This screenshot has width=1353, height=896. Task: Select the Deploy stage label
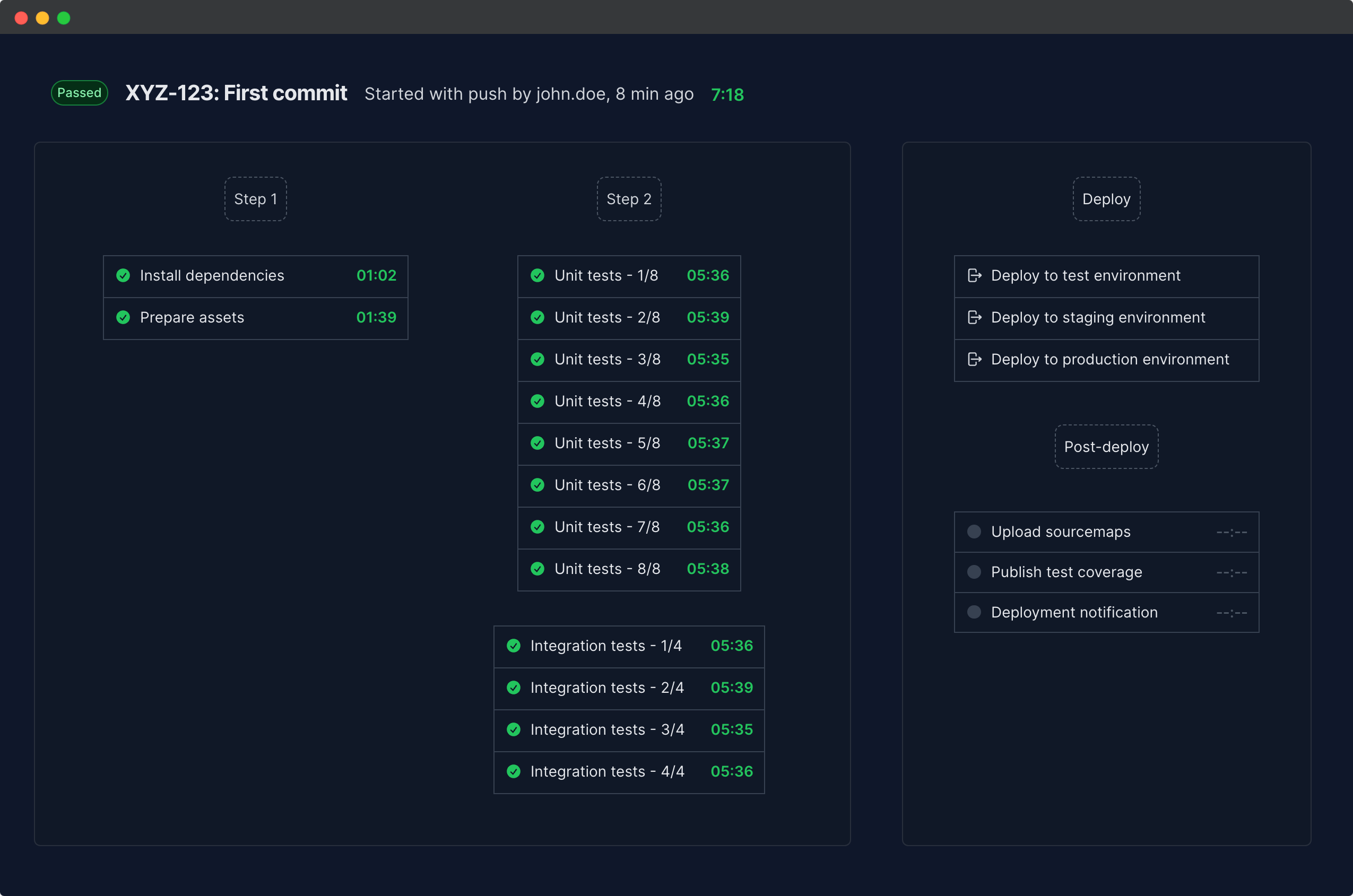1106,199
